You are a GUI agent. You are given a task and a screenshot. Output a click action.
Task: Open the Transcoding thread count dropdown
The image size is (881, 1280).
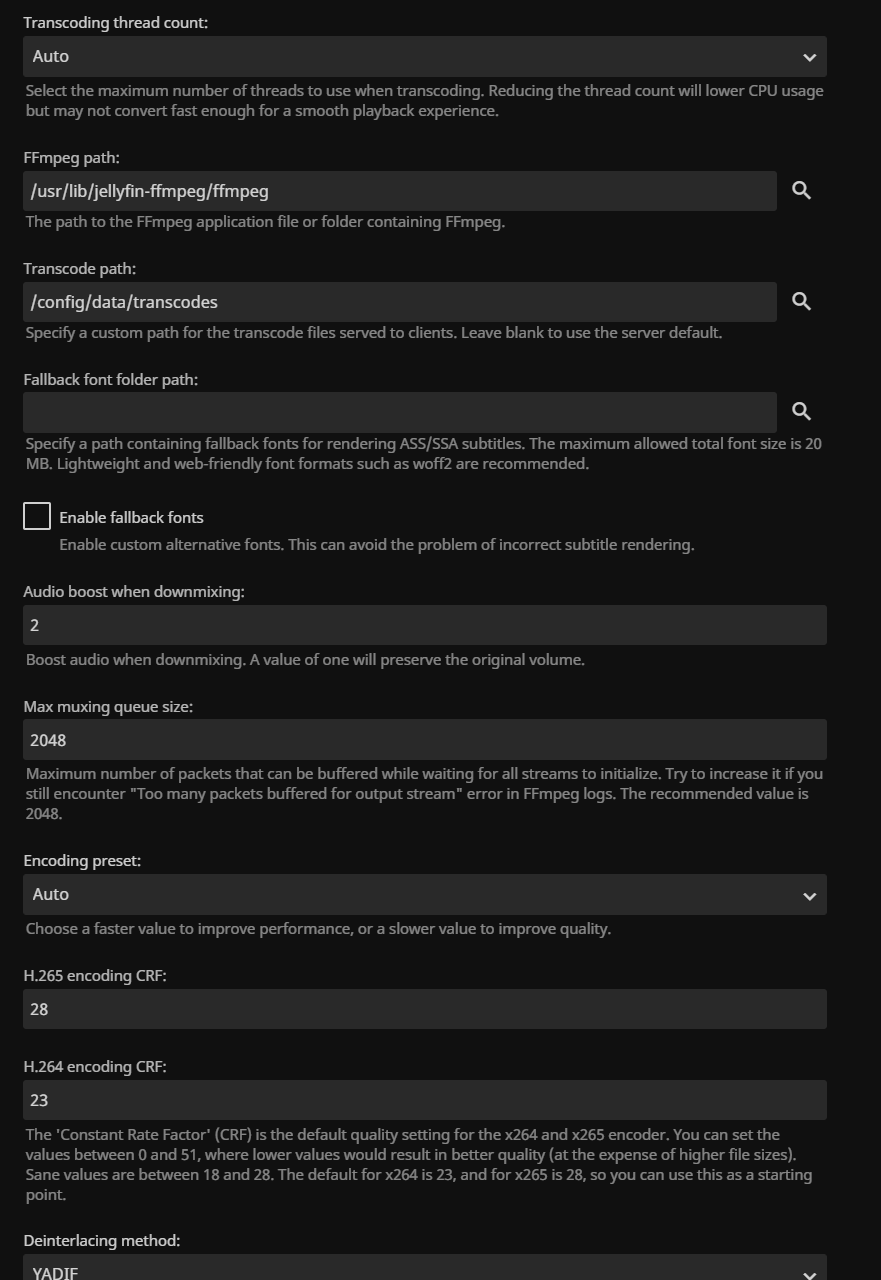point(424,57)
